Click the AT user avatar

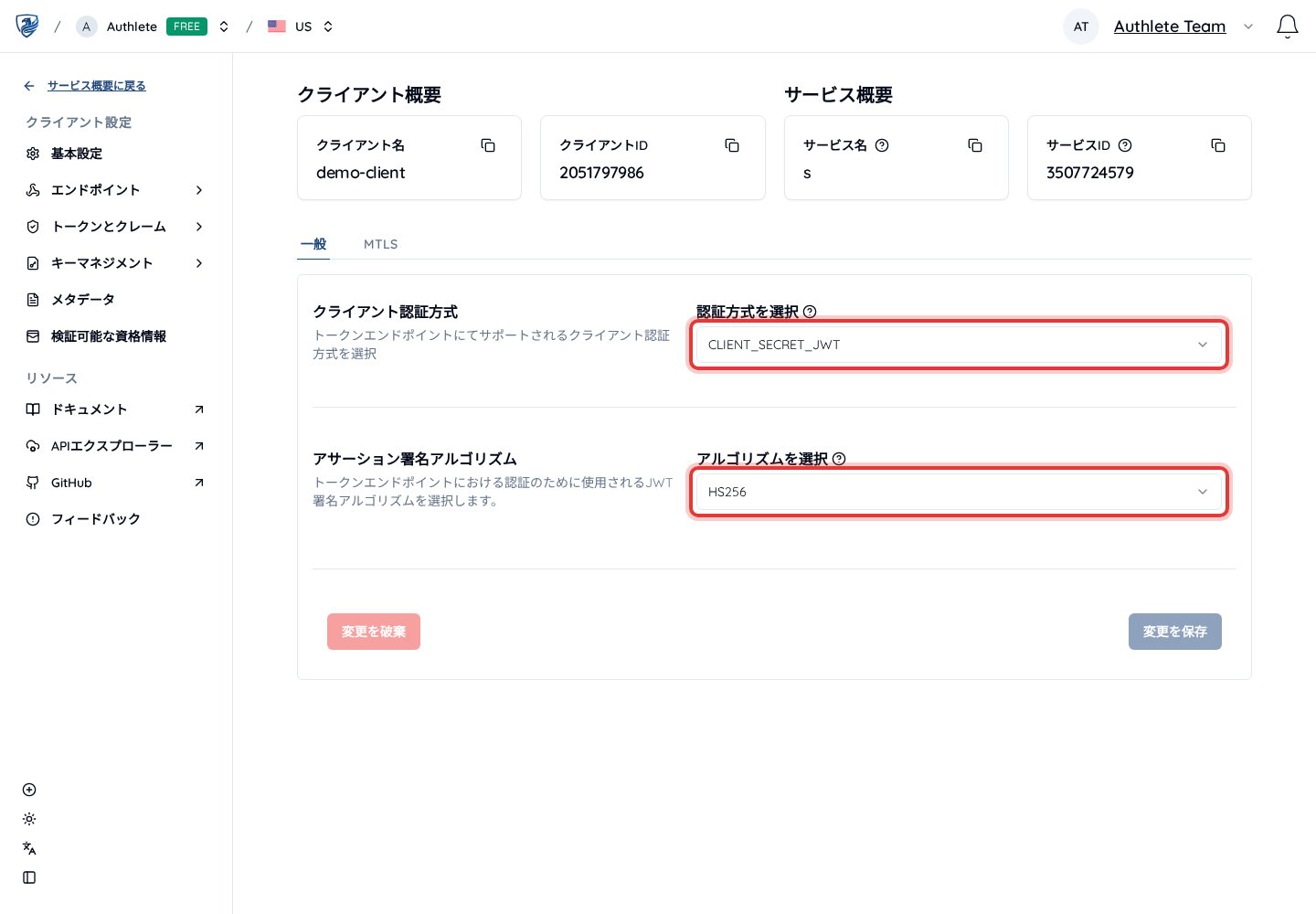tap(1081, 27)
